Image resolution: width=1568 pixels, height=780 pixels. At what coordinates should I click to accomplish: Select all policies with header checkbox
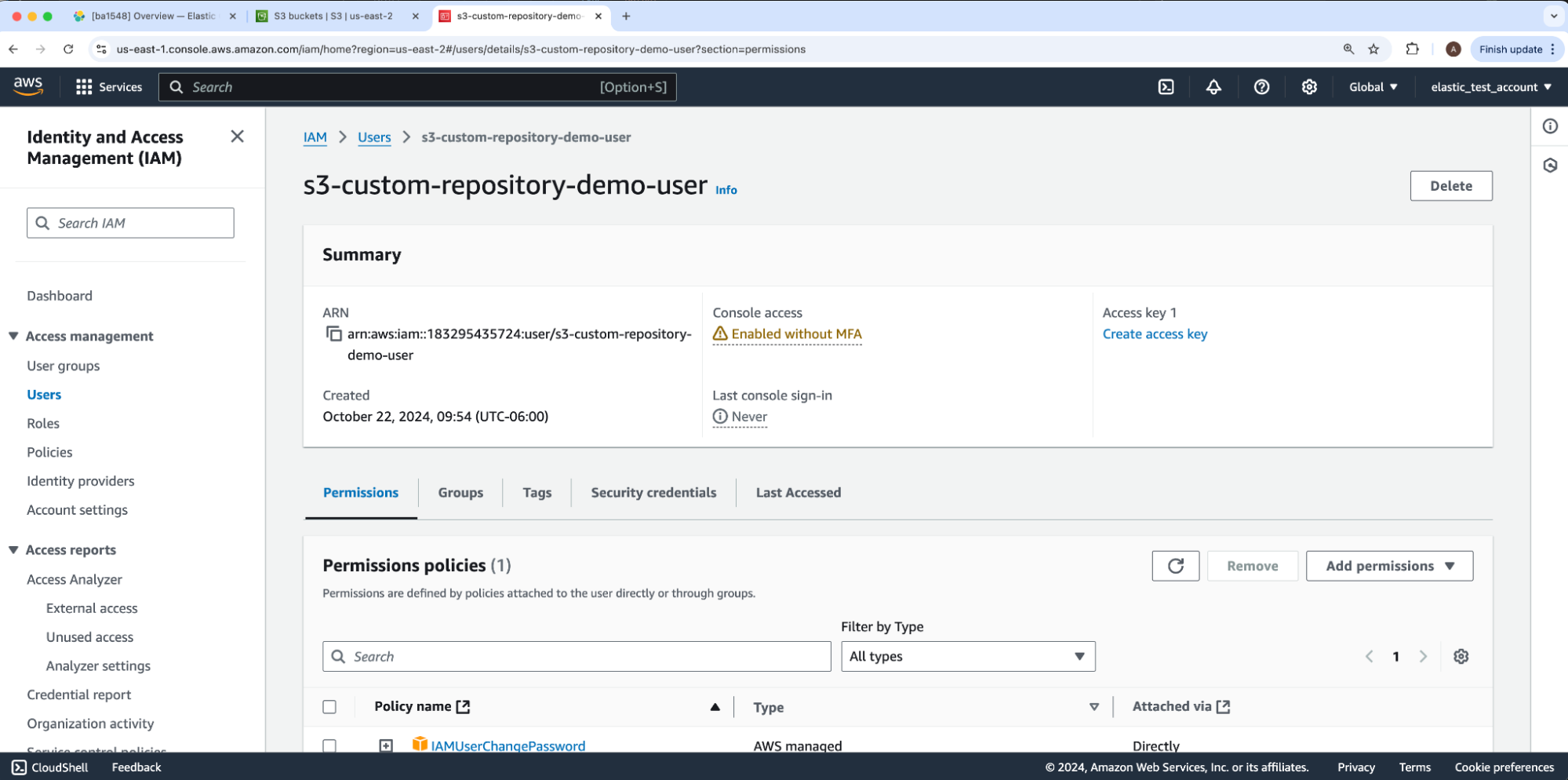click(329, 707)
